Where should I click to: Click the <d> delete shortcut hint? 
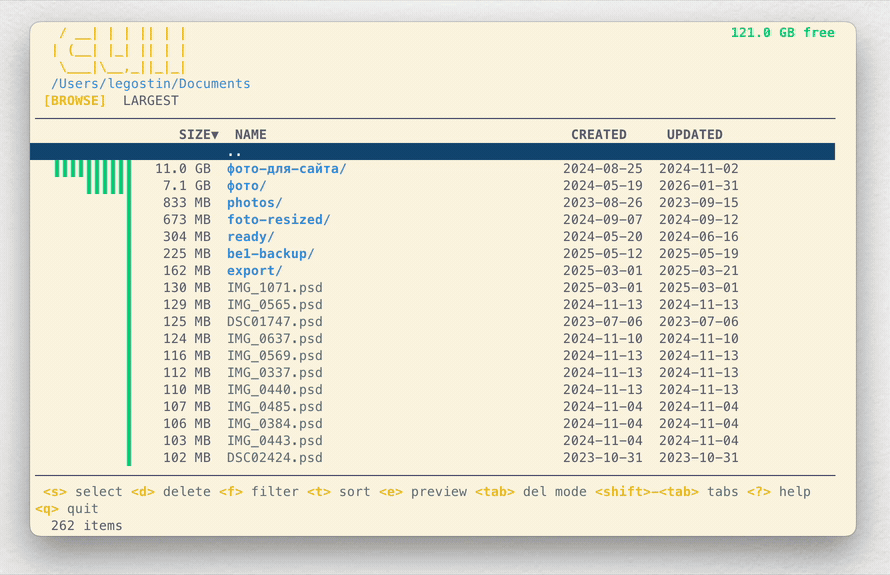coord(171,492)
